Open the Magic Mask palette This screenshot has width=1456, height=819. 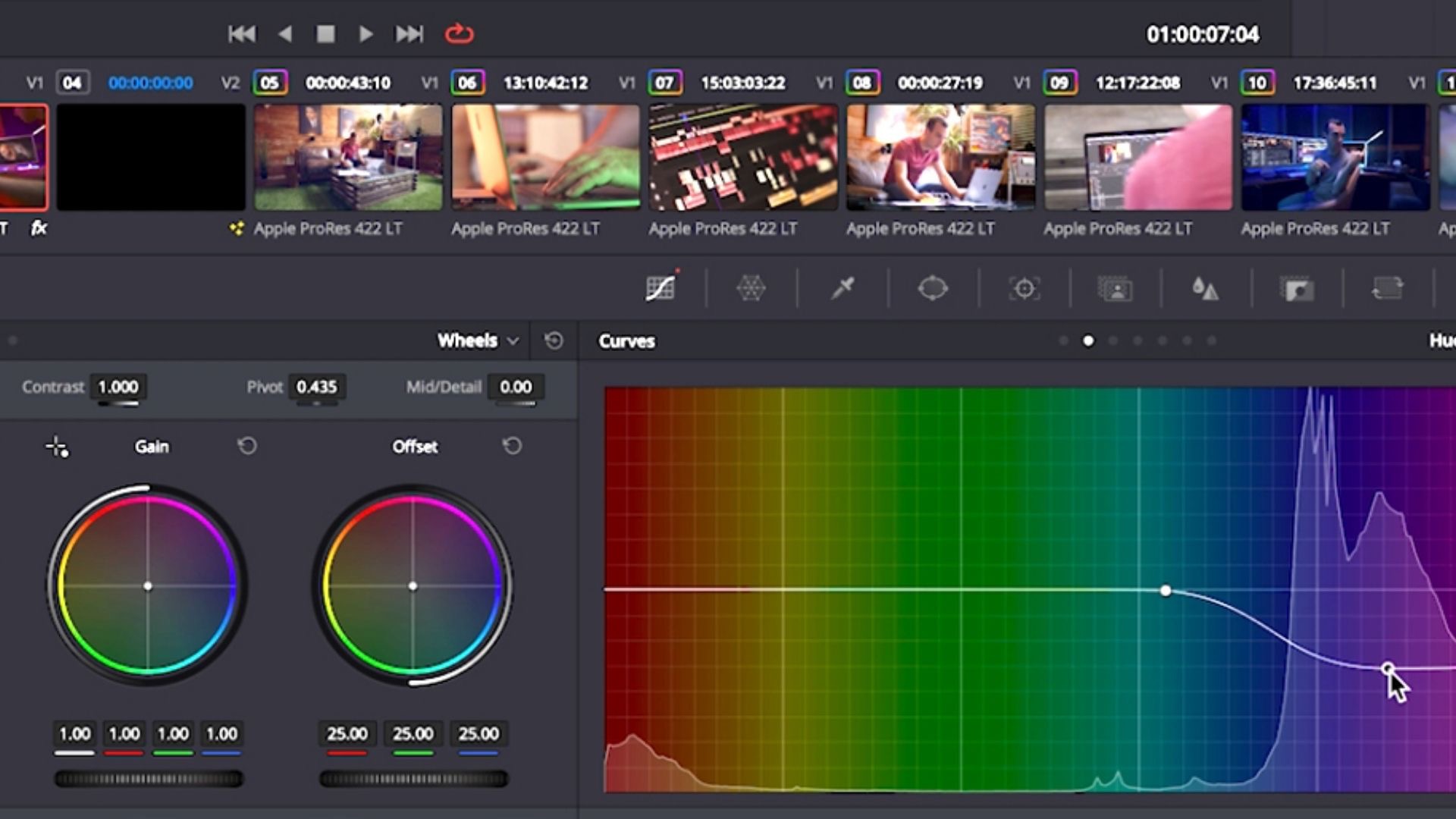1115,289
